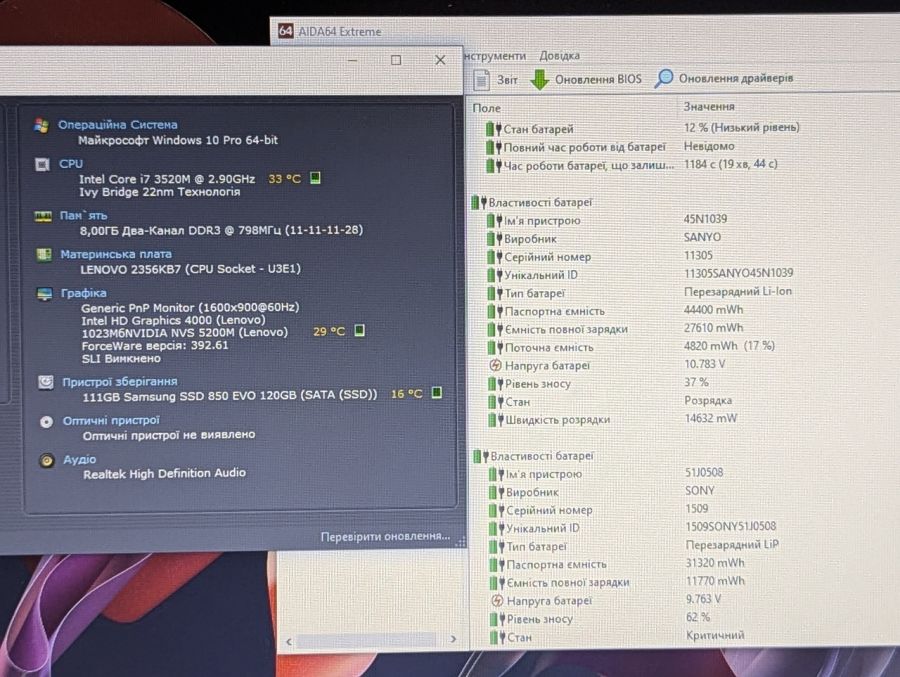
Task: Open the Пристрої зберігання section heading
Action: [x=119, y=381]
